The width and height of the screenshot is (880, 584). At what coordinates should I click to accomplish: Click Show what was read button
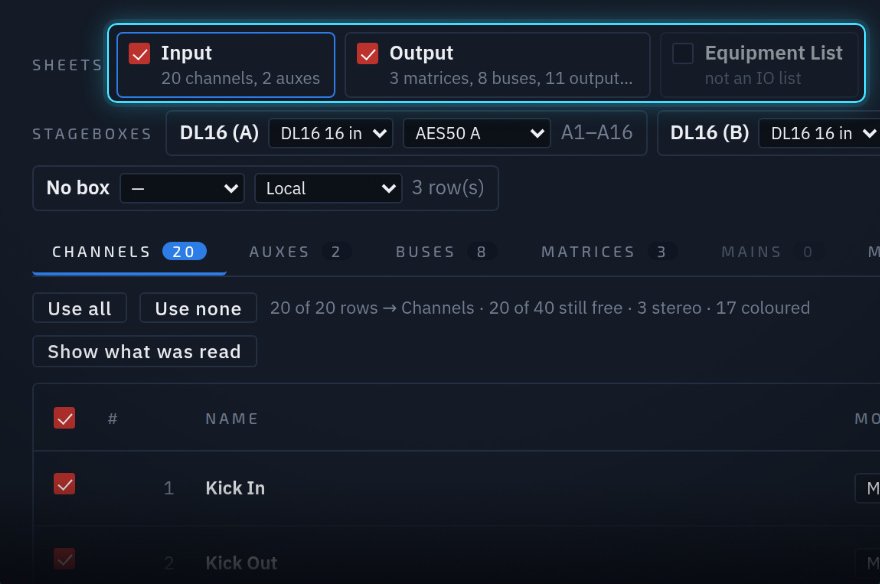pos(145,351)
